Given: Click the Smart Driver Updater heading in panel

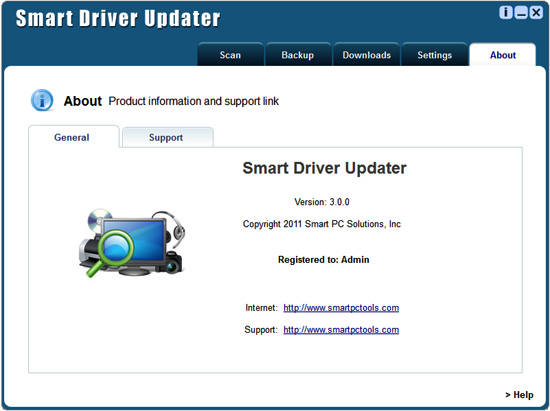Looking at the screenshot, I should click(324, 168).
